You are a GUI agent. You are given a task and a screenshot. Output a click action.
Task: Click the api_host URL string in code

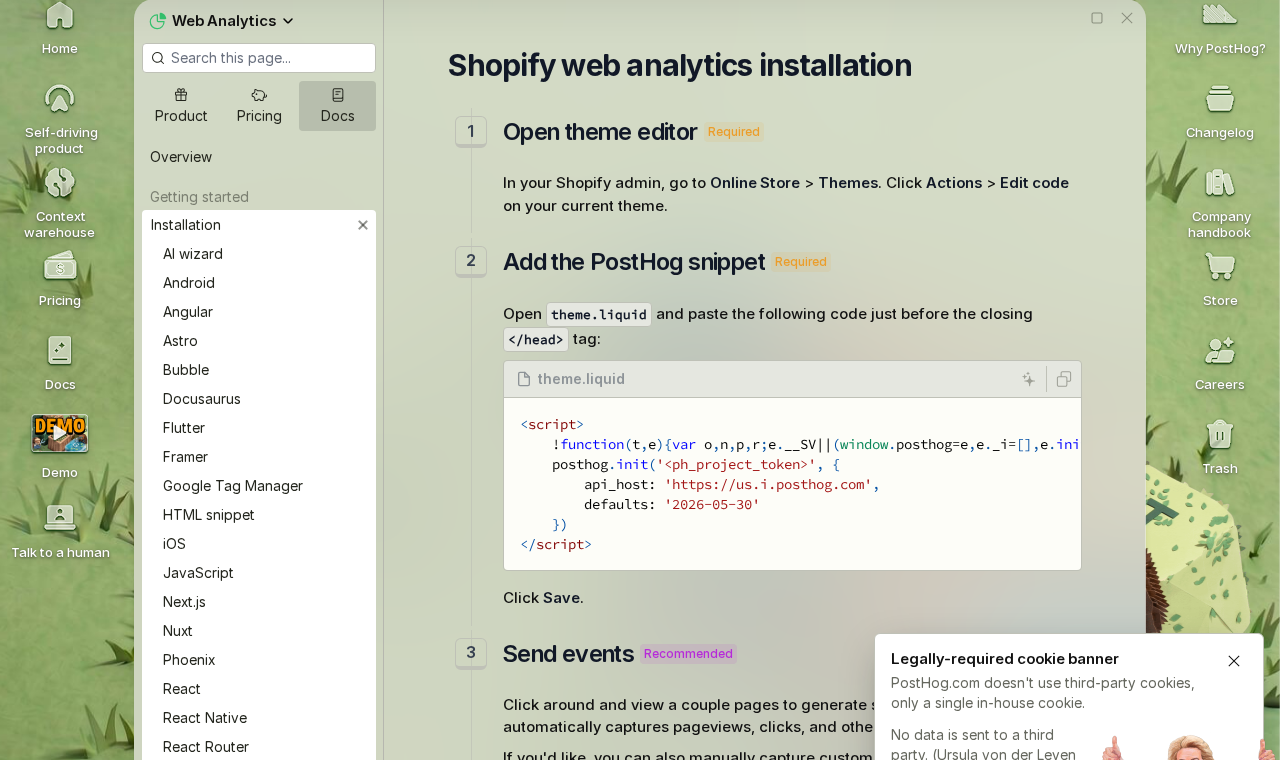click(768, 485)
